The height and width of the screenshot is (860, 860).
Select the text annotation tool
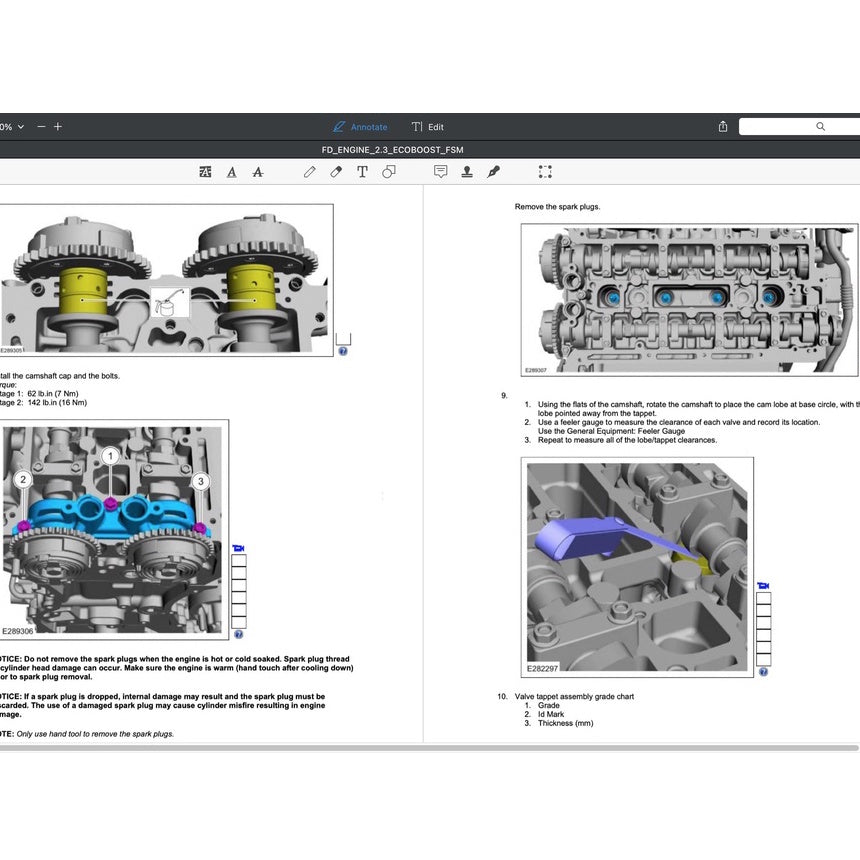coord(362,171)
